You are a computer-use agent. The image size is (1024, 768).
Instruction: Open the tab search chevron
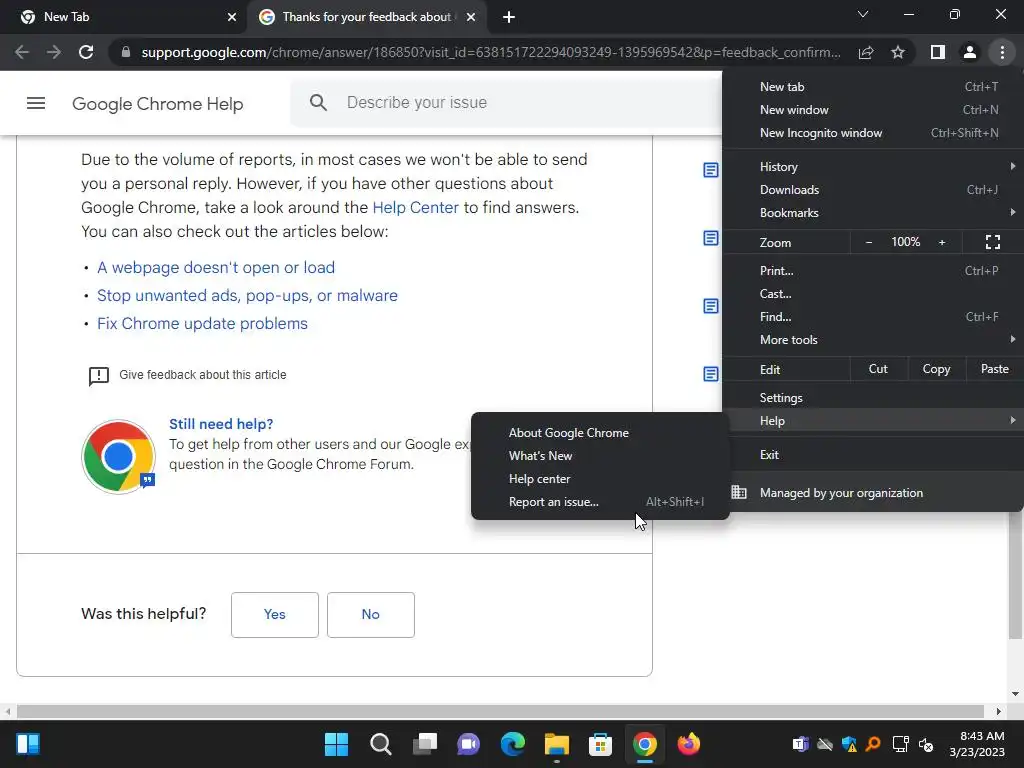[863, 14]
